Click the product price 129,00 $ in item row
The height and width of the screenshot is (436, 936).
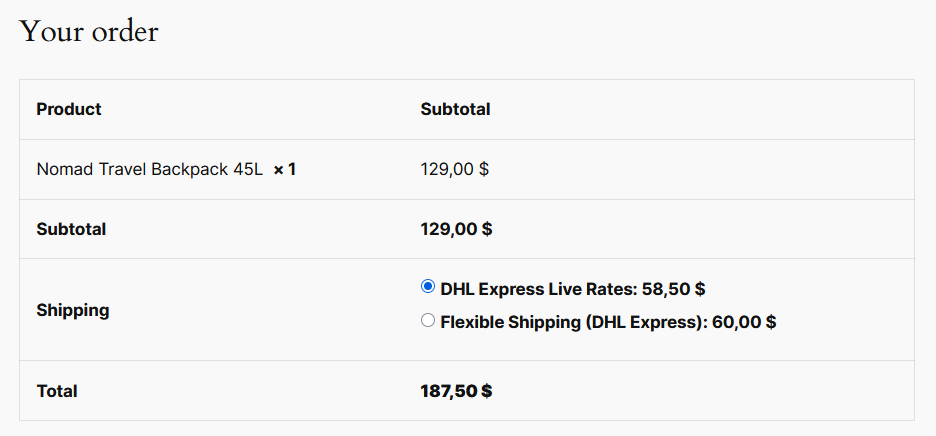455,170
